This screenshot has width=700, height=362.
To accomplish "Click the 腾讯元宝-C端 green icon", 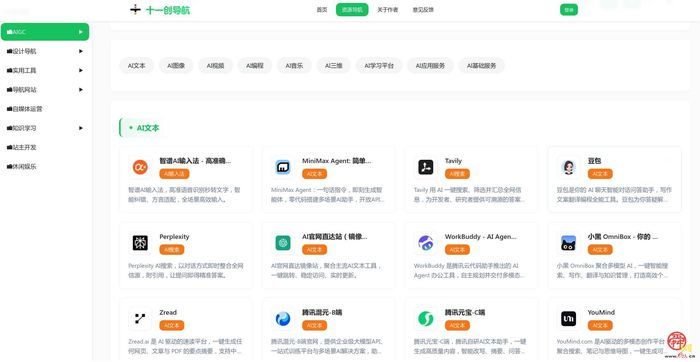I will tap(425, 319).
